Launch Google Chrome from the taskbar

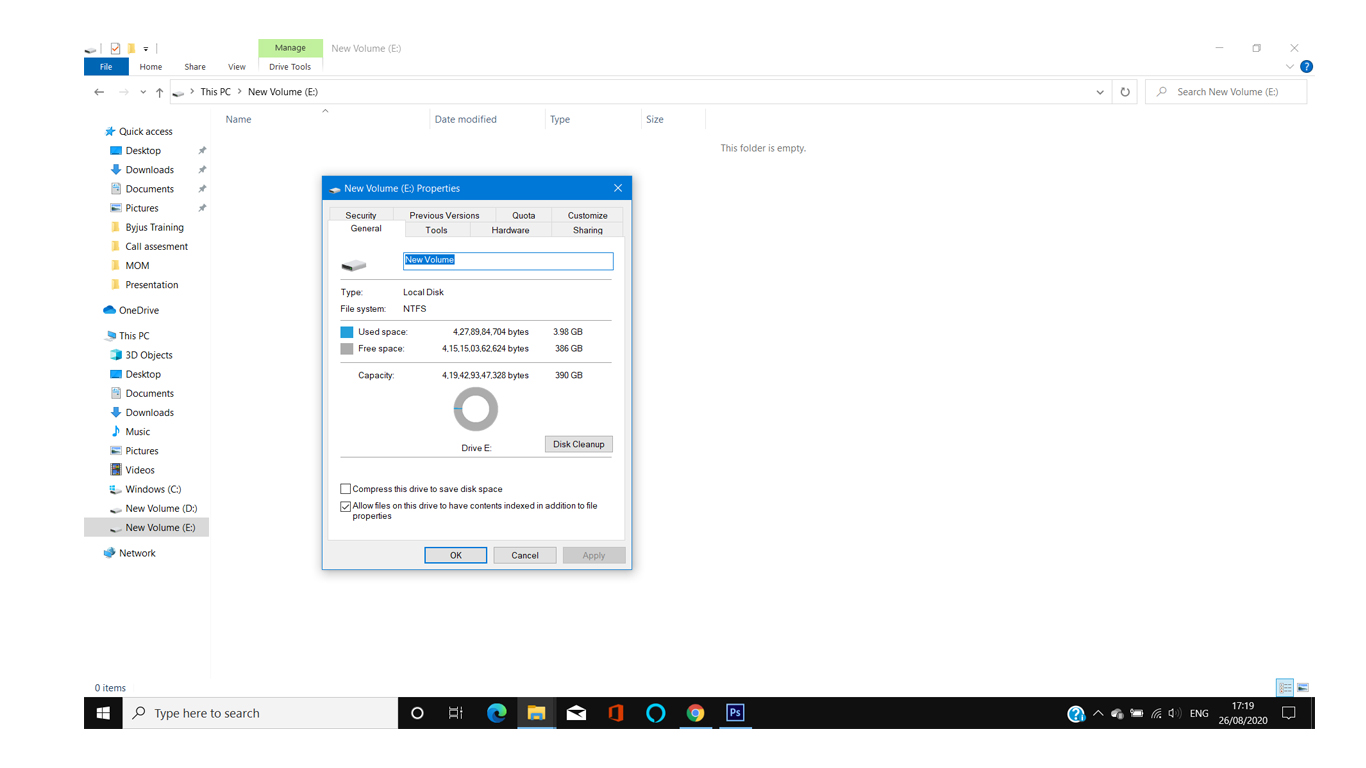tap(695, 713)
